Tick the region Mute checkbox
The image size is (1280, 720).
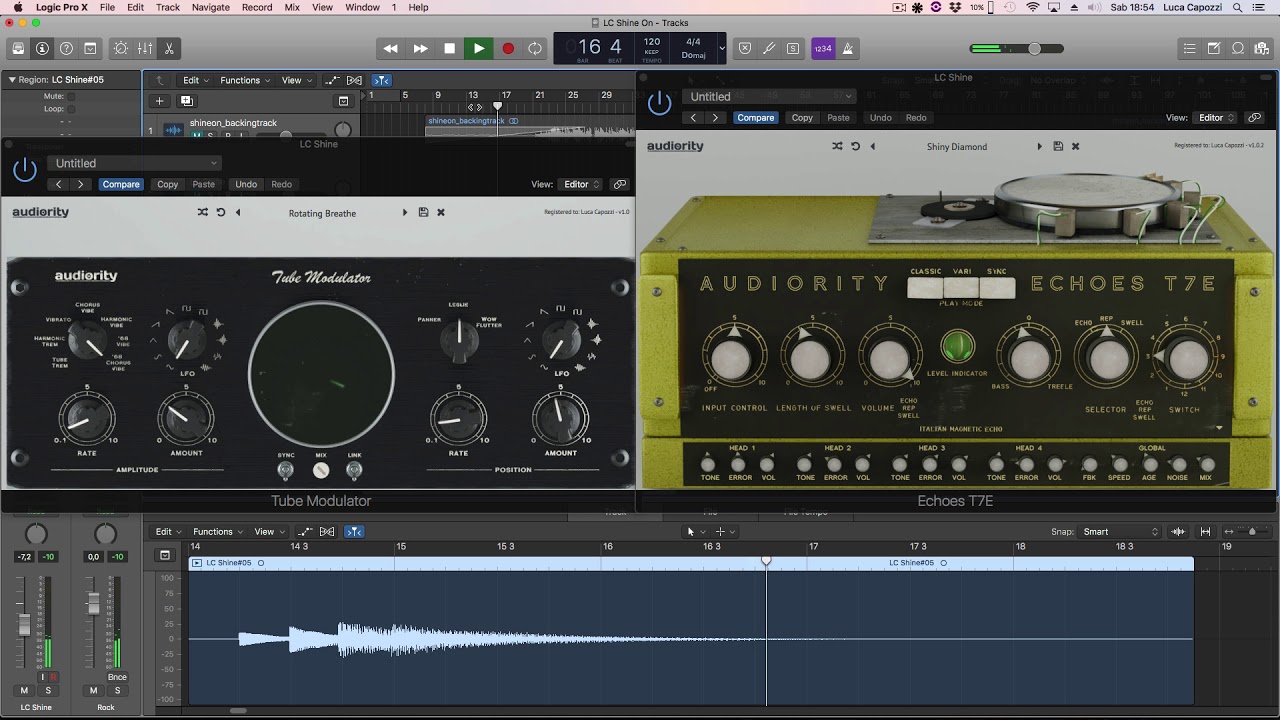tap(72, 96)
